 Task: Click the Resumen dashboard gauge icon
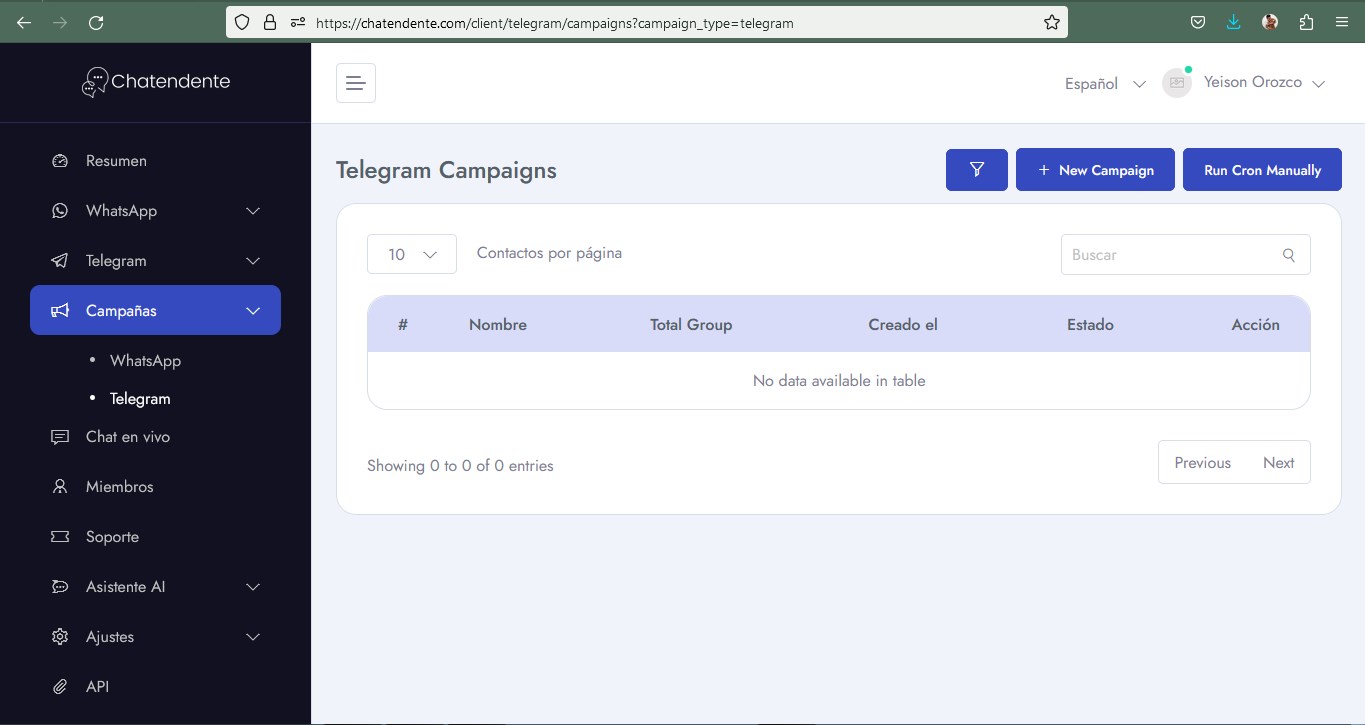[x=60, y=161]
